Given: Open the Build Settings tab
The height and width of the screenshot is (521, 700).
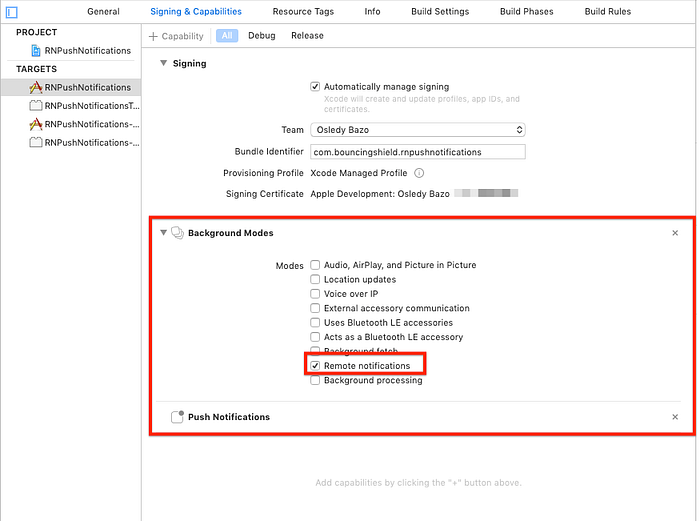Looking at the screenshot, I should 440,12.
